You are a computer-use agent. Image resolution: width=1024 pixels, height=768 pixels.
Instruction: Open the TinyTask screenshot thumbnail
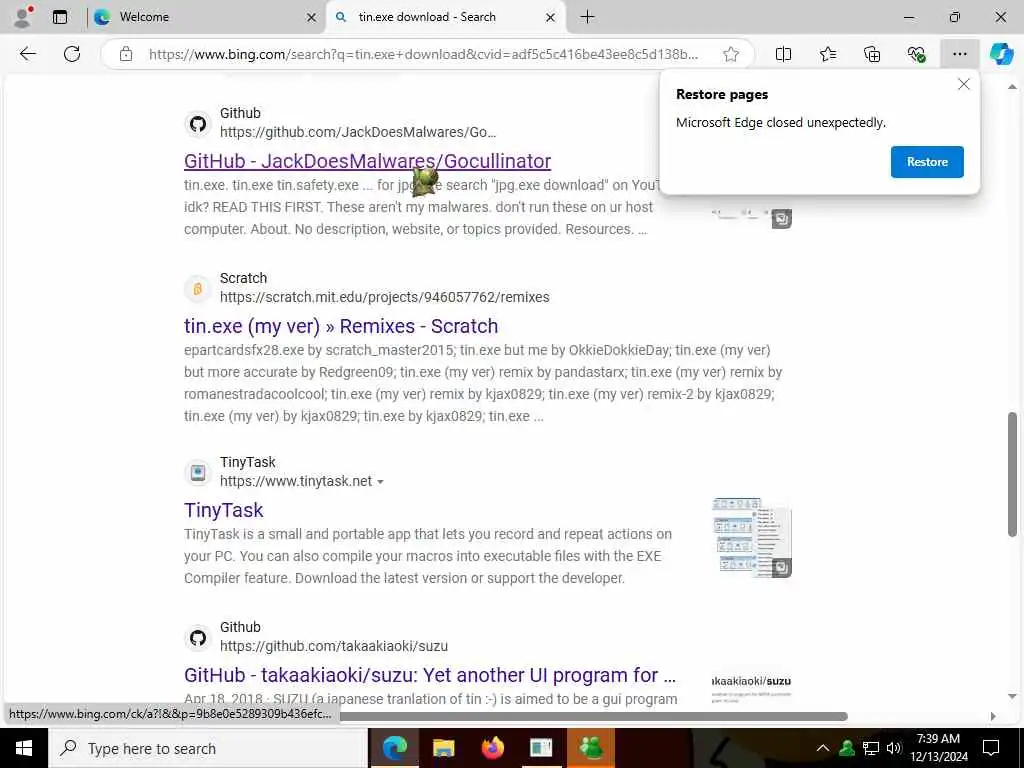751,537
